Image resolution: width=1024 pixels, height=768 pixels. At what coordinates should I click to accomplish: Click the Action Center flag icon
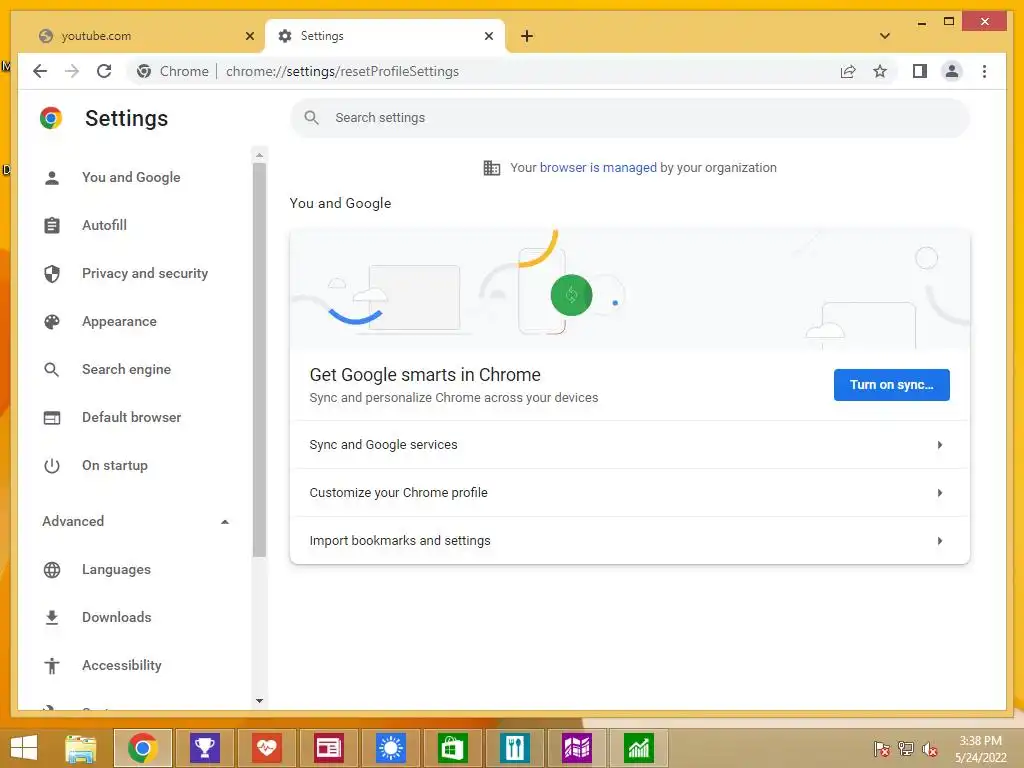(882, 749)
